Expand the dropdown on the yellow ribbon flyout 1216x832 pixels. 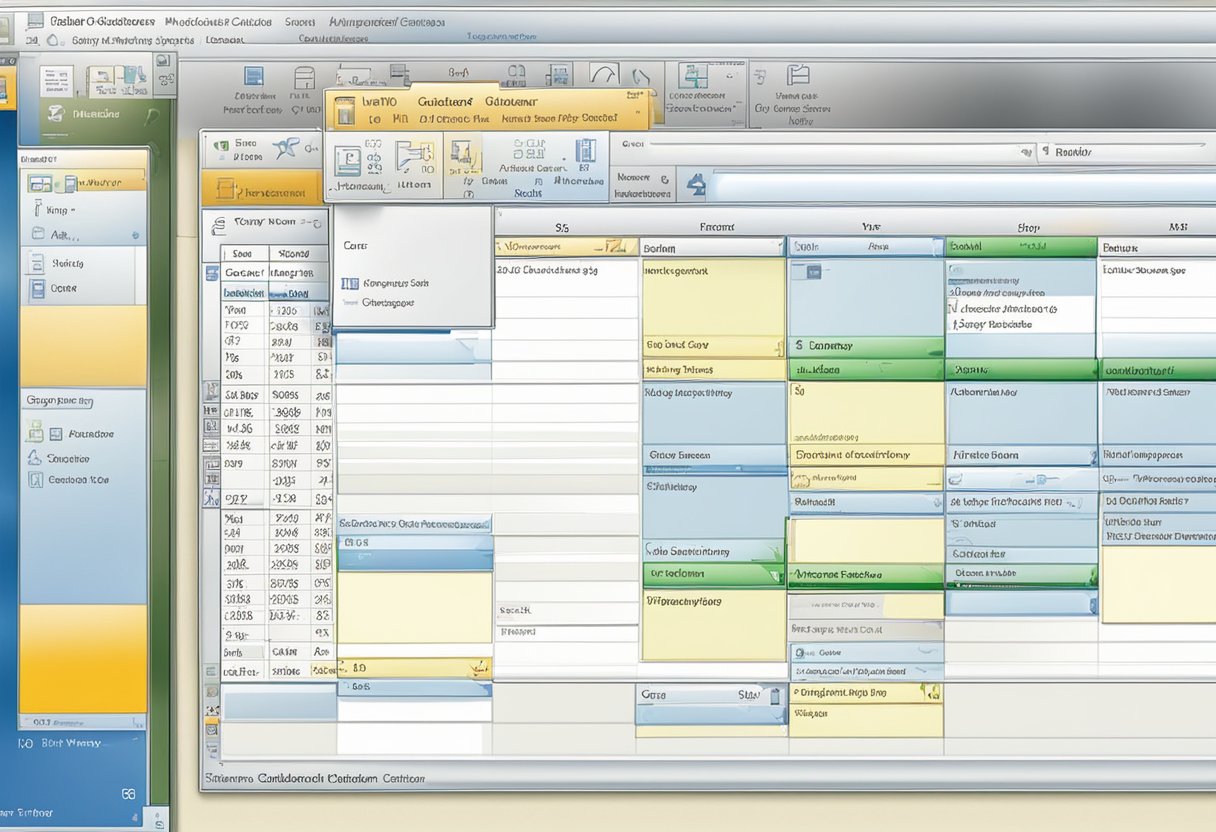tap(636, 110)
